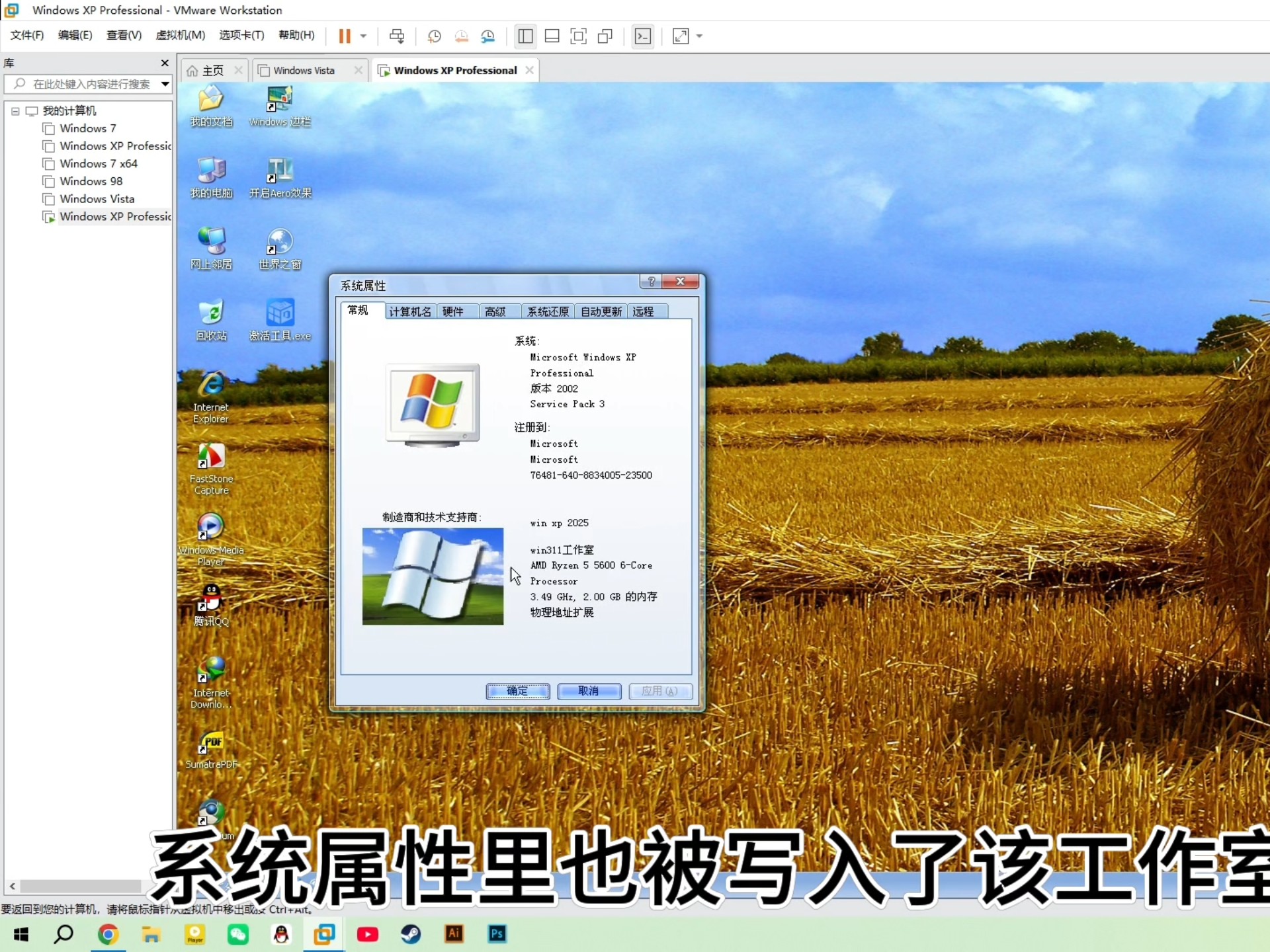
Task: Switch to the Windows Vista tab
Action: [304, 70]
